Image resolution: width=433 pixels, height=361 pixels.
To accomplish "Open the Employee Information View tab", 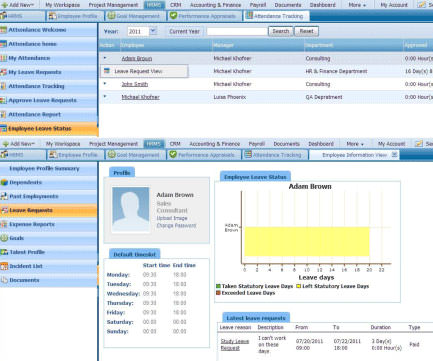I will pyautogui.click(x=354, y=155).
